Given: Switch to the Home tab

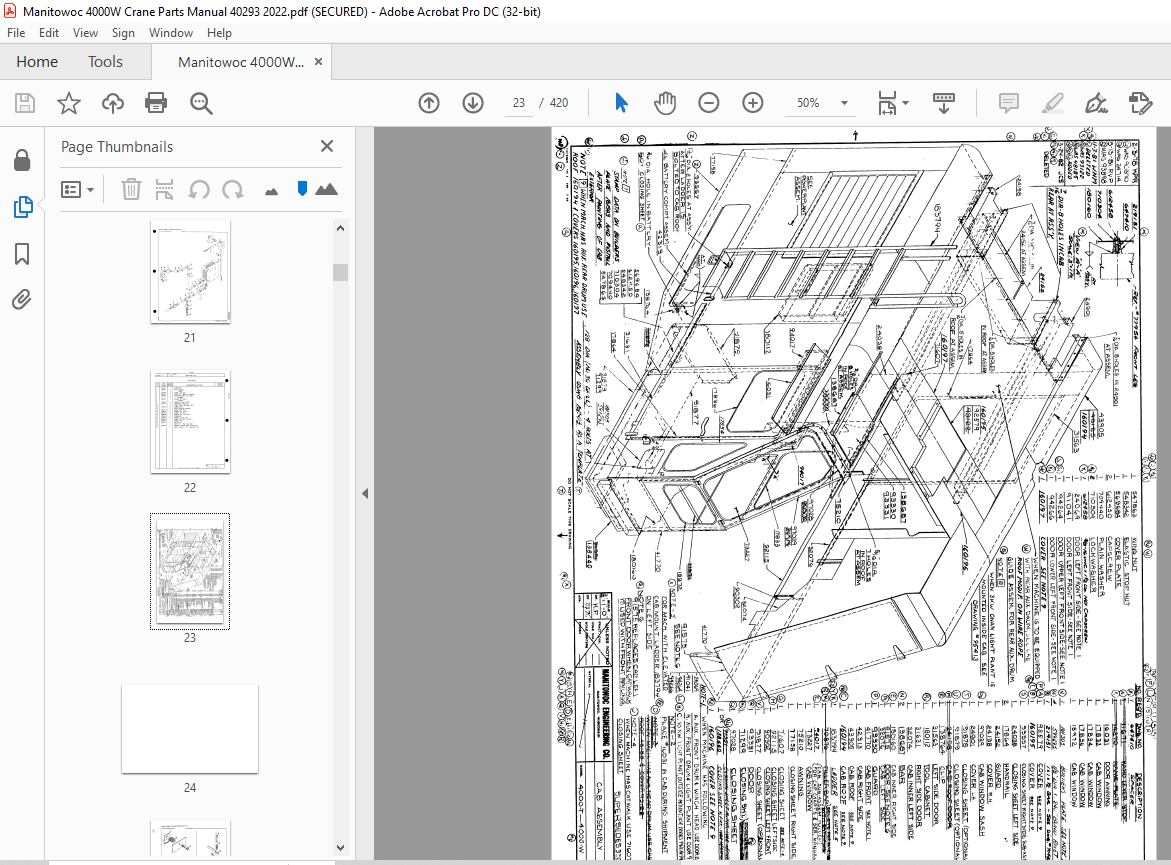Looking at the screenshot, I should pos(37,62).
